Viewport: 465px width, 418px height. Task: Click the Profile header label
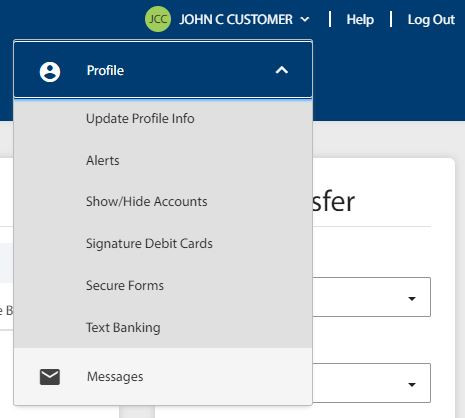coord(105,71)
